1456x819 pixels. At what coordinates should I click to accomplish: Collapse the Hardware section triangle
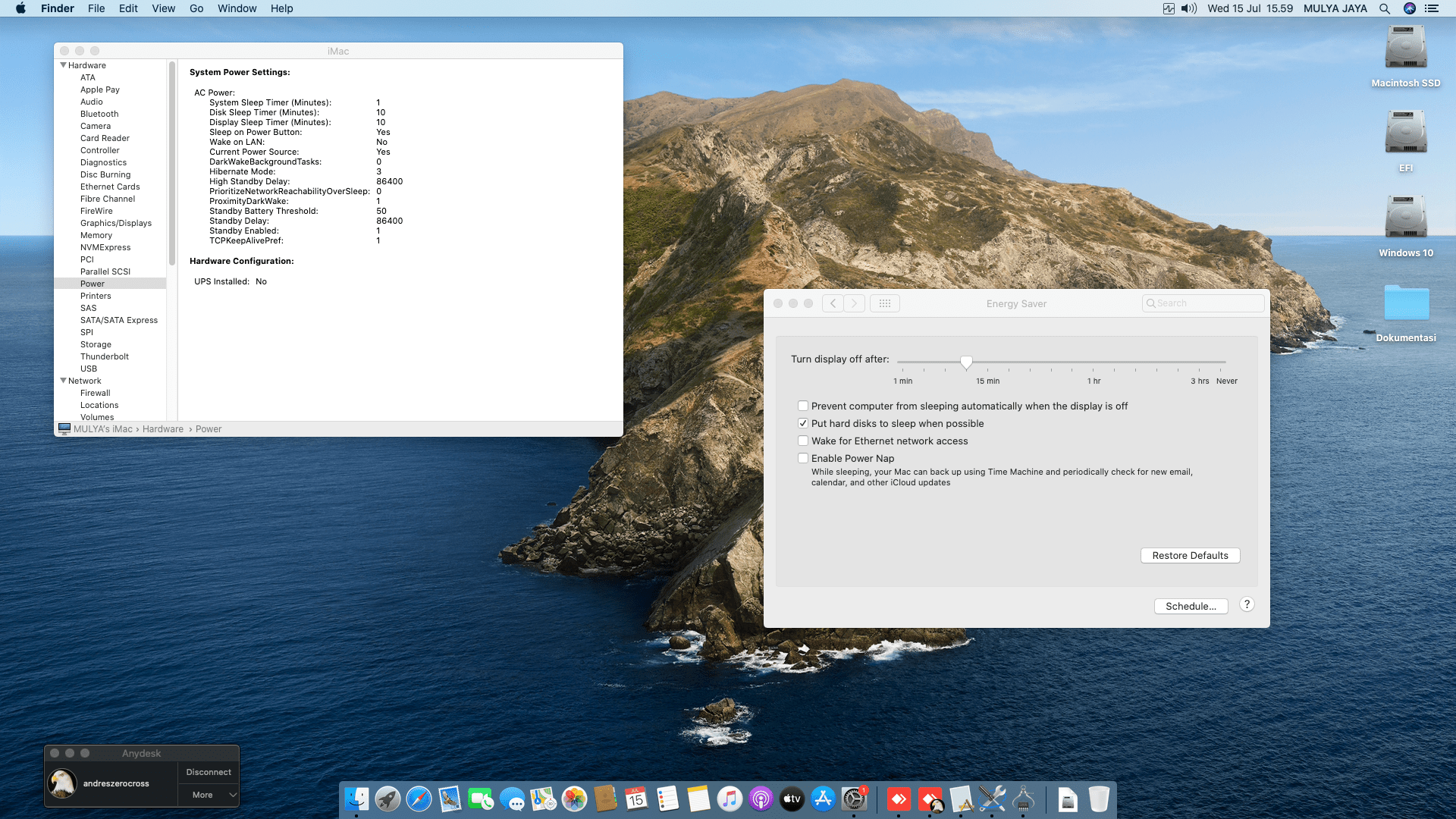point(64,65)
